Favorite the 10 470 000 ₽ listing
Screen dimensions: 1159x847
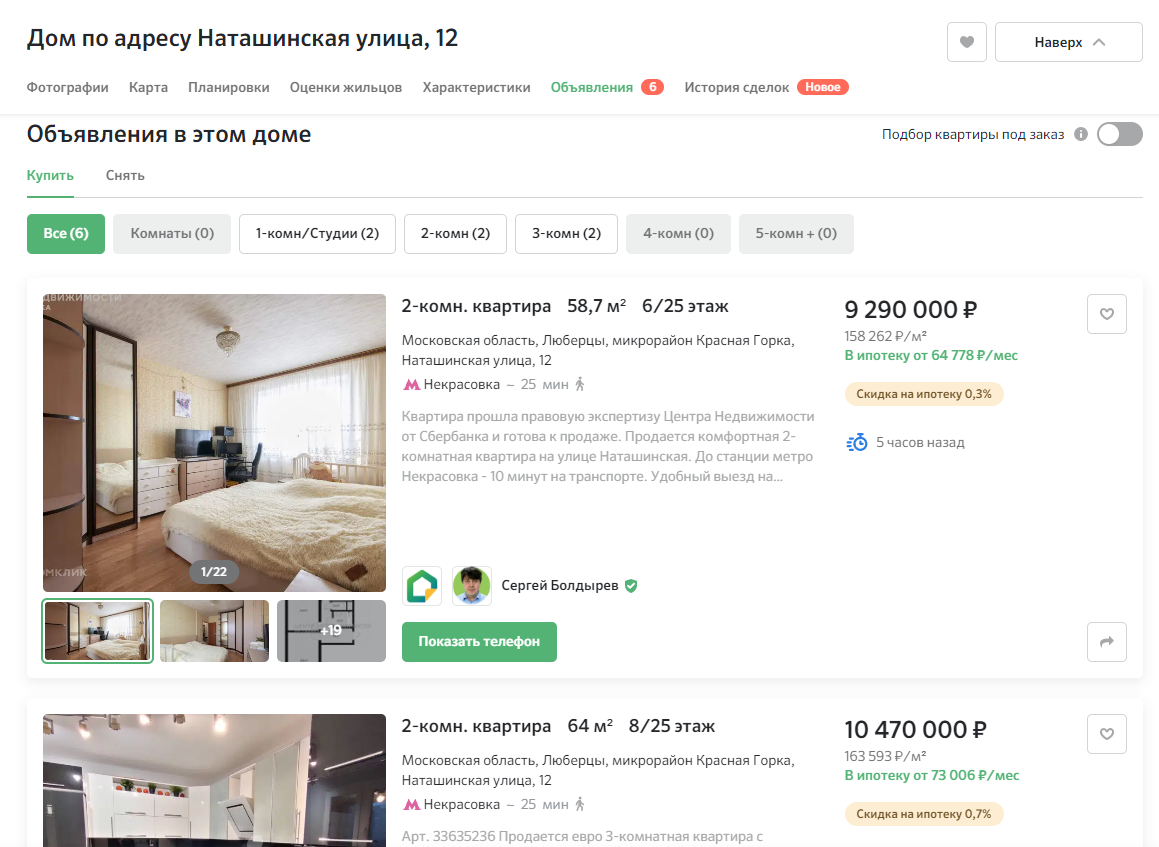coord(1107,734)
